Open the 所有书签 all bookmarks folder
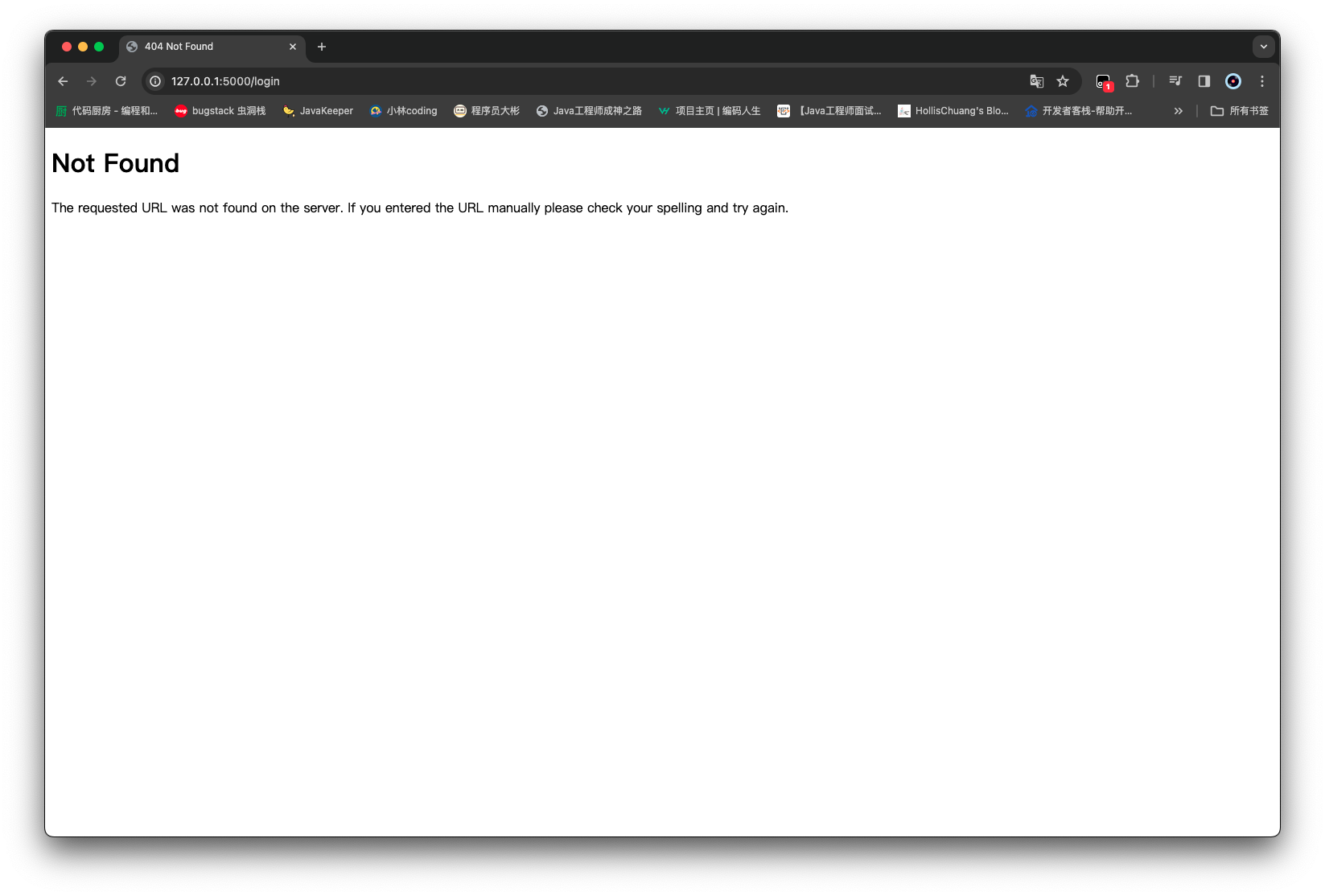 click(1239, 111)
